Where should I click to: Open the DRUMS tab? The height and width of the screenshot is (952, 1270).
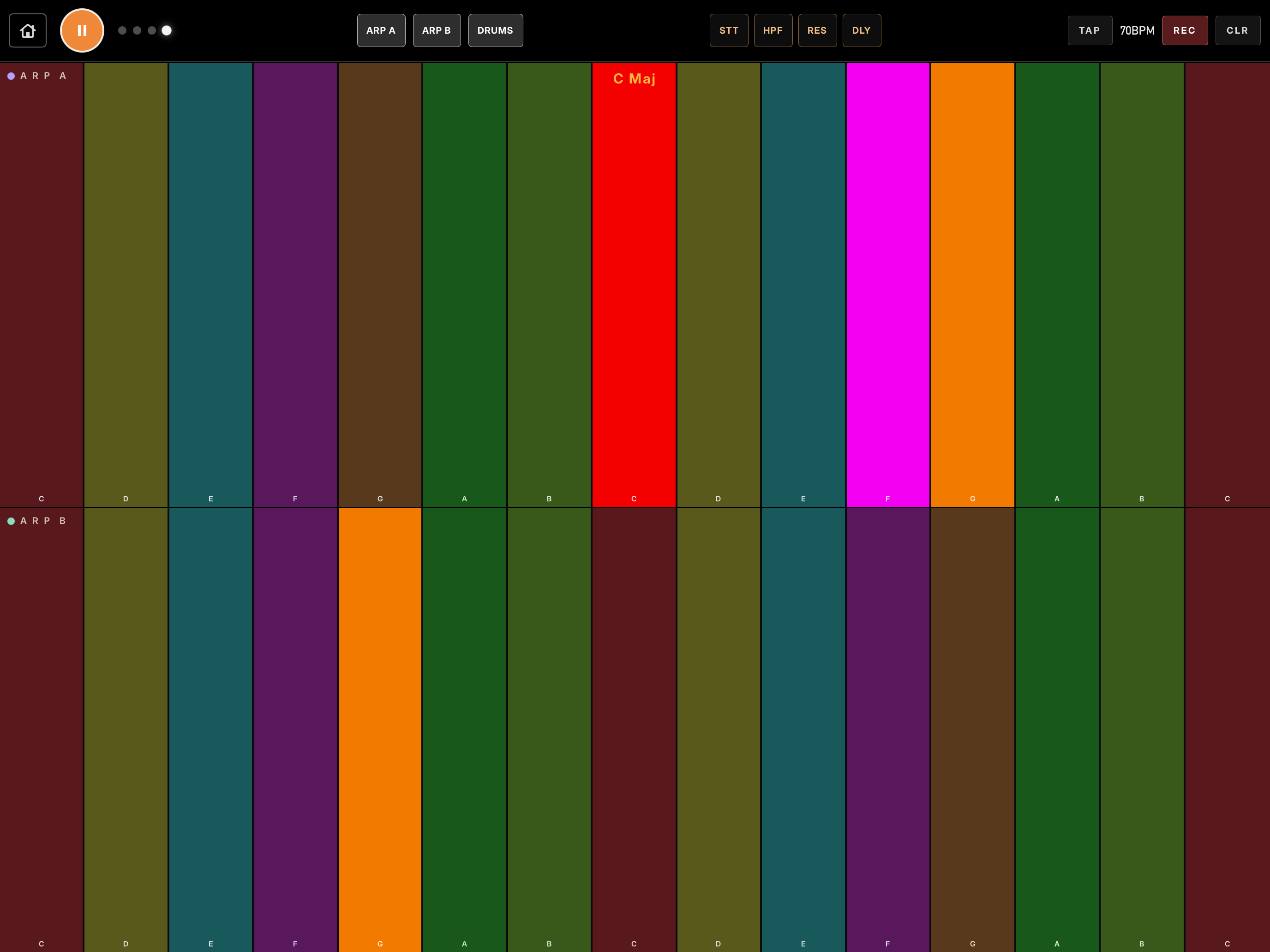496,30
